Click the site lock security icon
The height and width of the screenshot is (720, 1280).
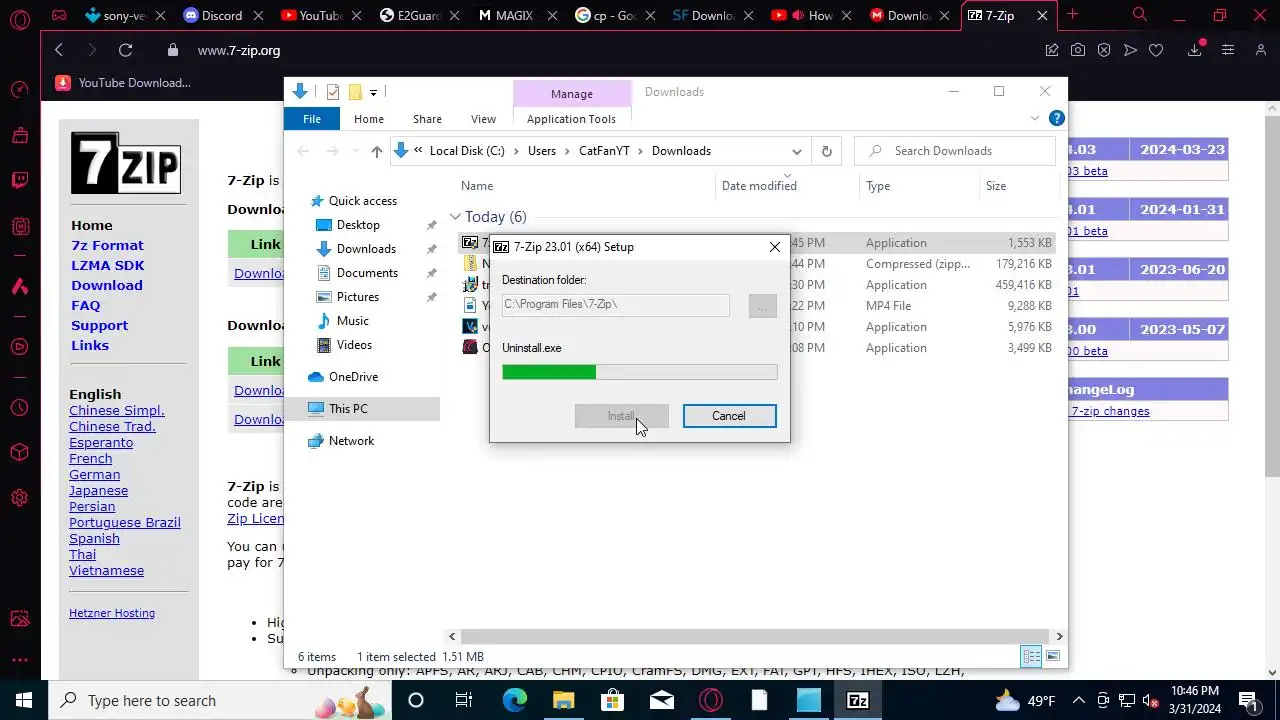point(173,50)
